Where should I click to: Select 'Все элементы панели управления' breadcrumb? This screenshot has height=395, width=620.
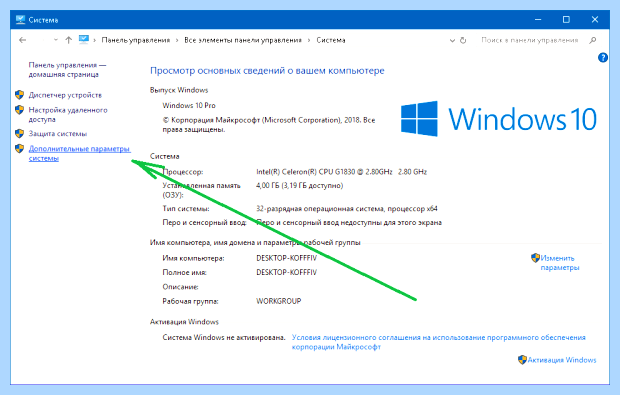(243, 40)
